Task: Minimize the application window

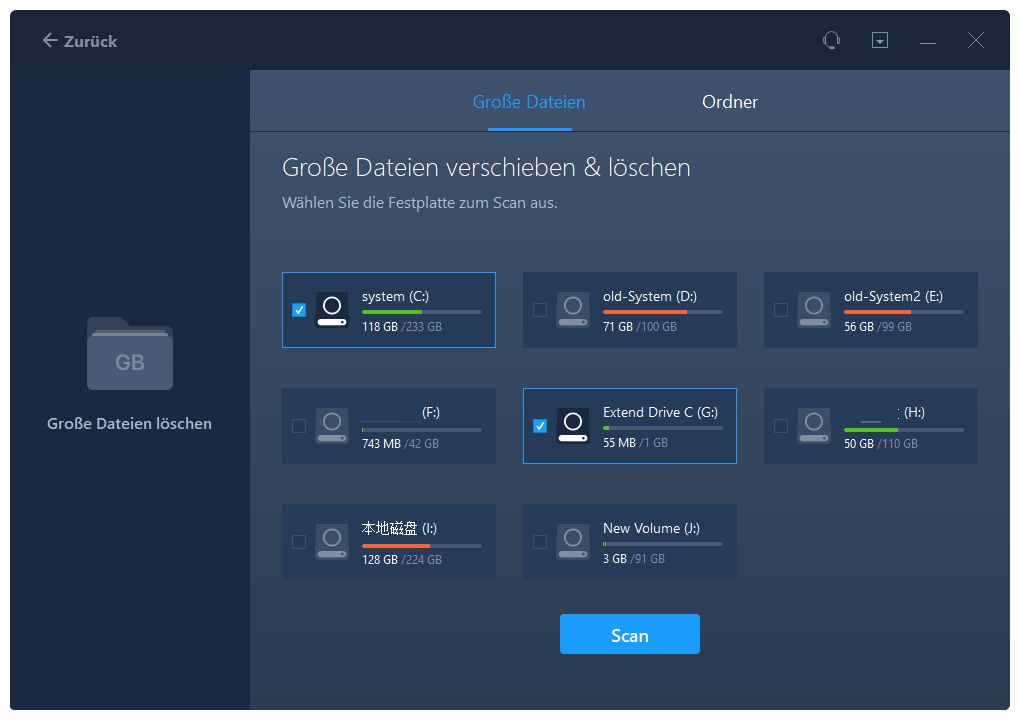Action: coord(928,41)
